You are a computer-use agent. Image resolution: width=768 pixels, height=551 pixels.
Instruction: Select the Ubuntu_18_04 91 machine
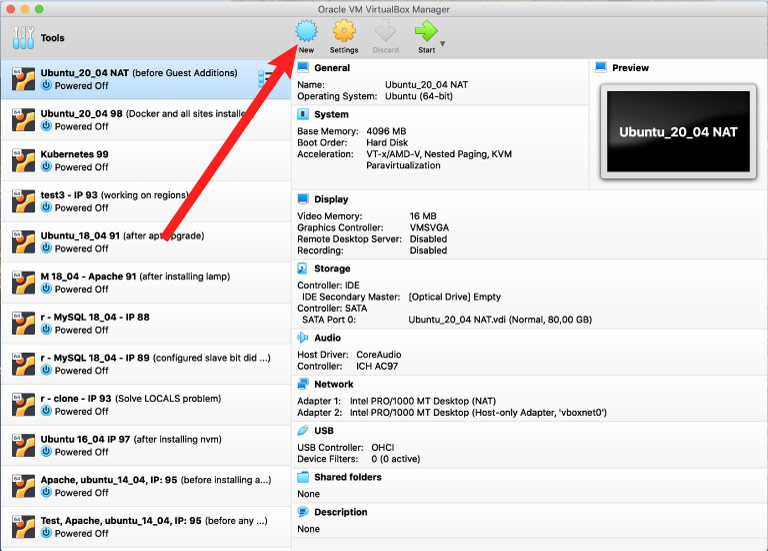pos(146,242)
